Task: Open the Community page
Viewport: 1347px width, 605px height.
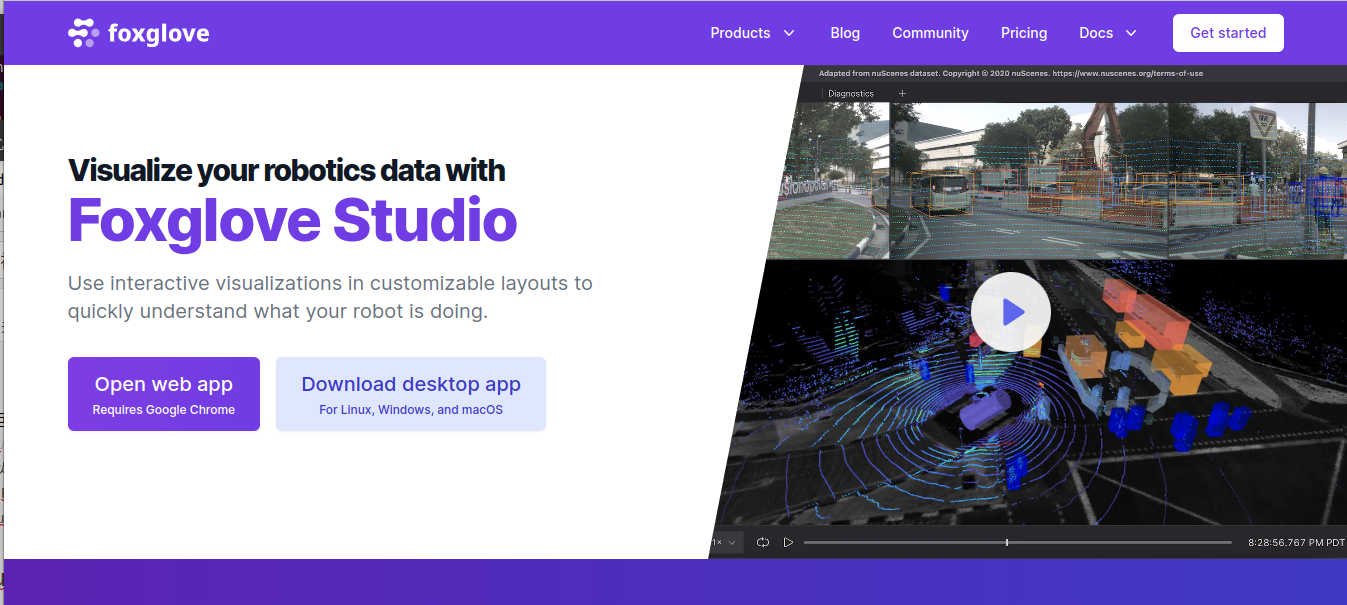Action: (930, 33)
